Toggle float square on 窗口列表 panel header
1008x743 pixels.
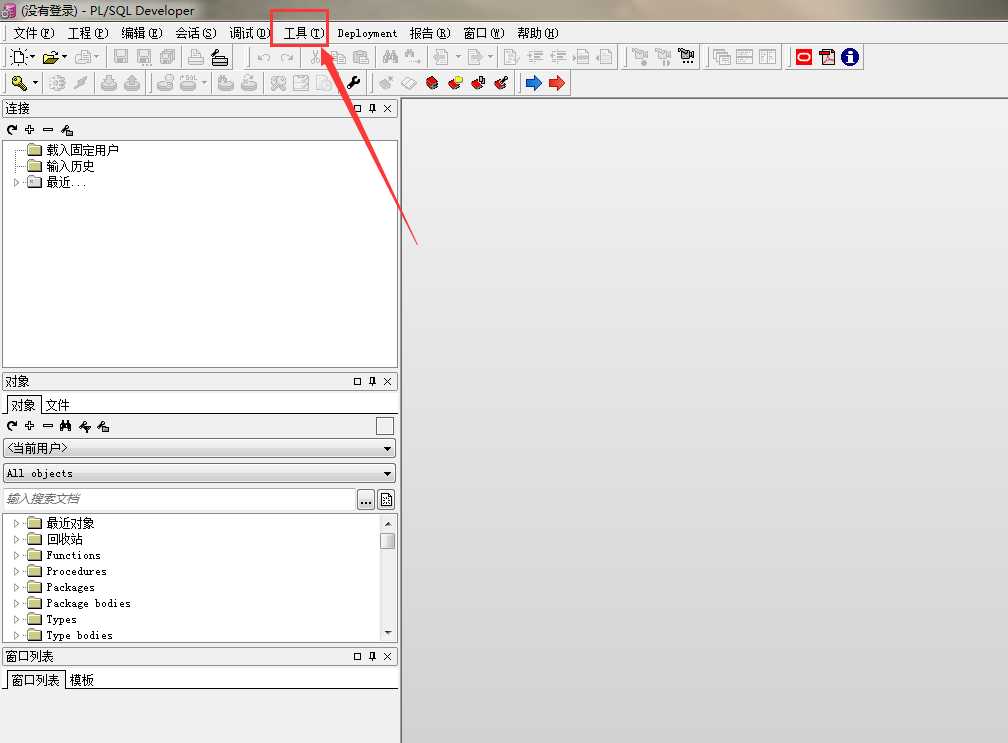[x=357, y=656]
